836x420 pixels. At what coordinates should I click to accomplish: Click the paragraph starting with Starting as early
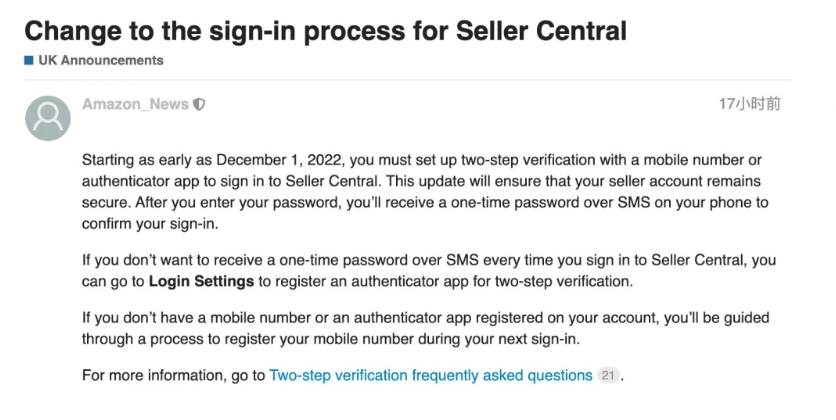425,191
